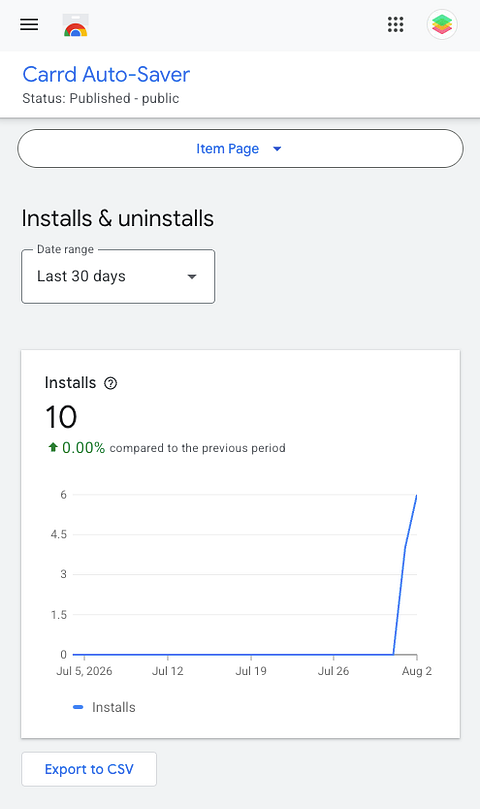Open the Google apps grid
Screen dimensions: 480x809
(395, 24)
